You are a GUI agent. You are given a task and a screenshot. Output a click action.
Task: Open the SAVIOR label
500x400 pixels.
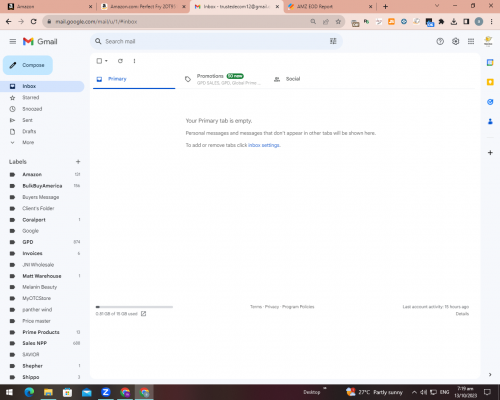pos(31,354)
